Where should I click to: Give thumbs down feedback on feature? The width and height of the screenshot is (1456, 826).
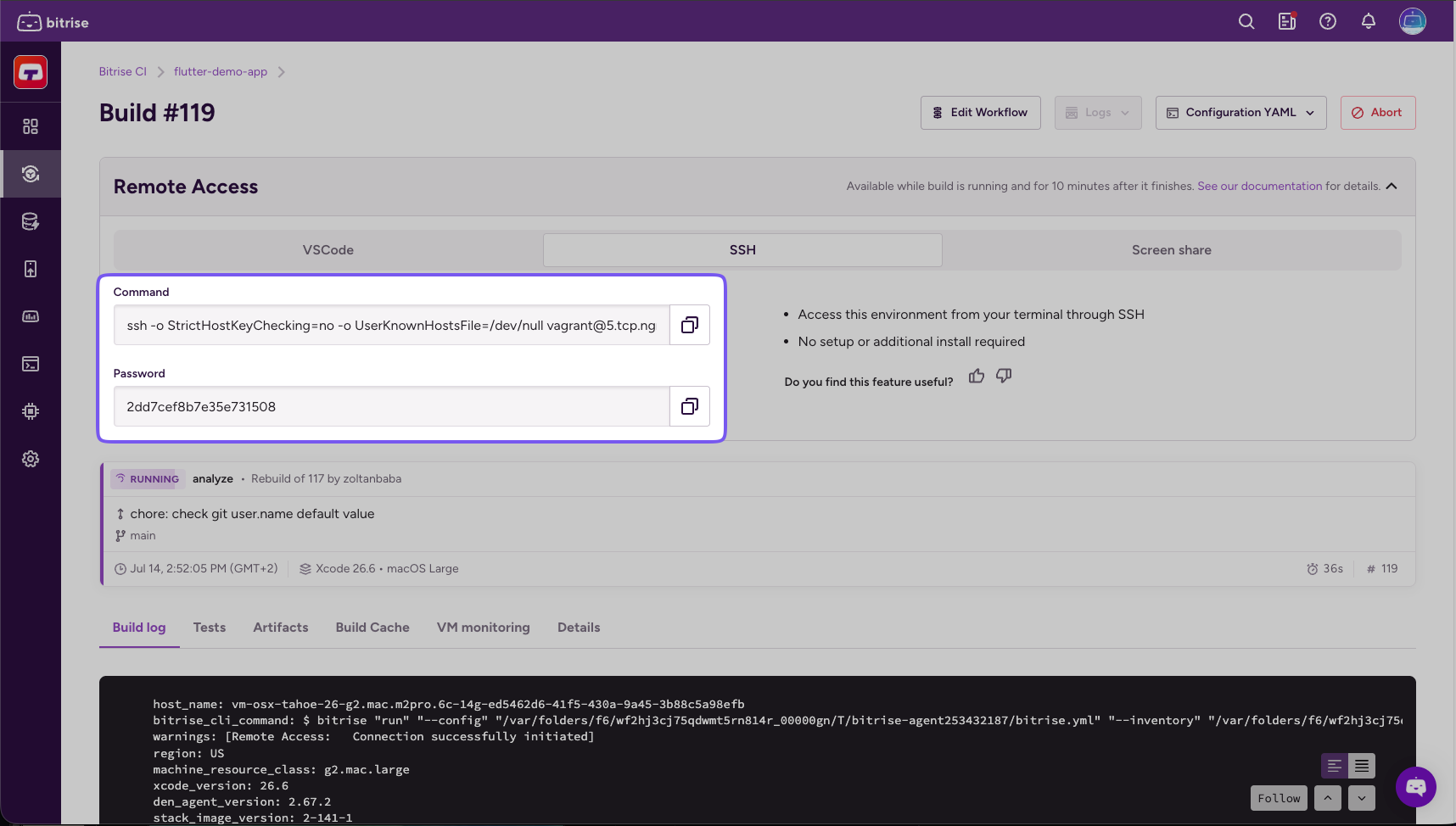tap(1004, 376)
